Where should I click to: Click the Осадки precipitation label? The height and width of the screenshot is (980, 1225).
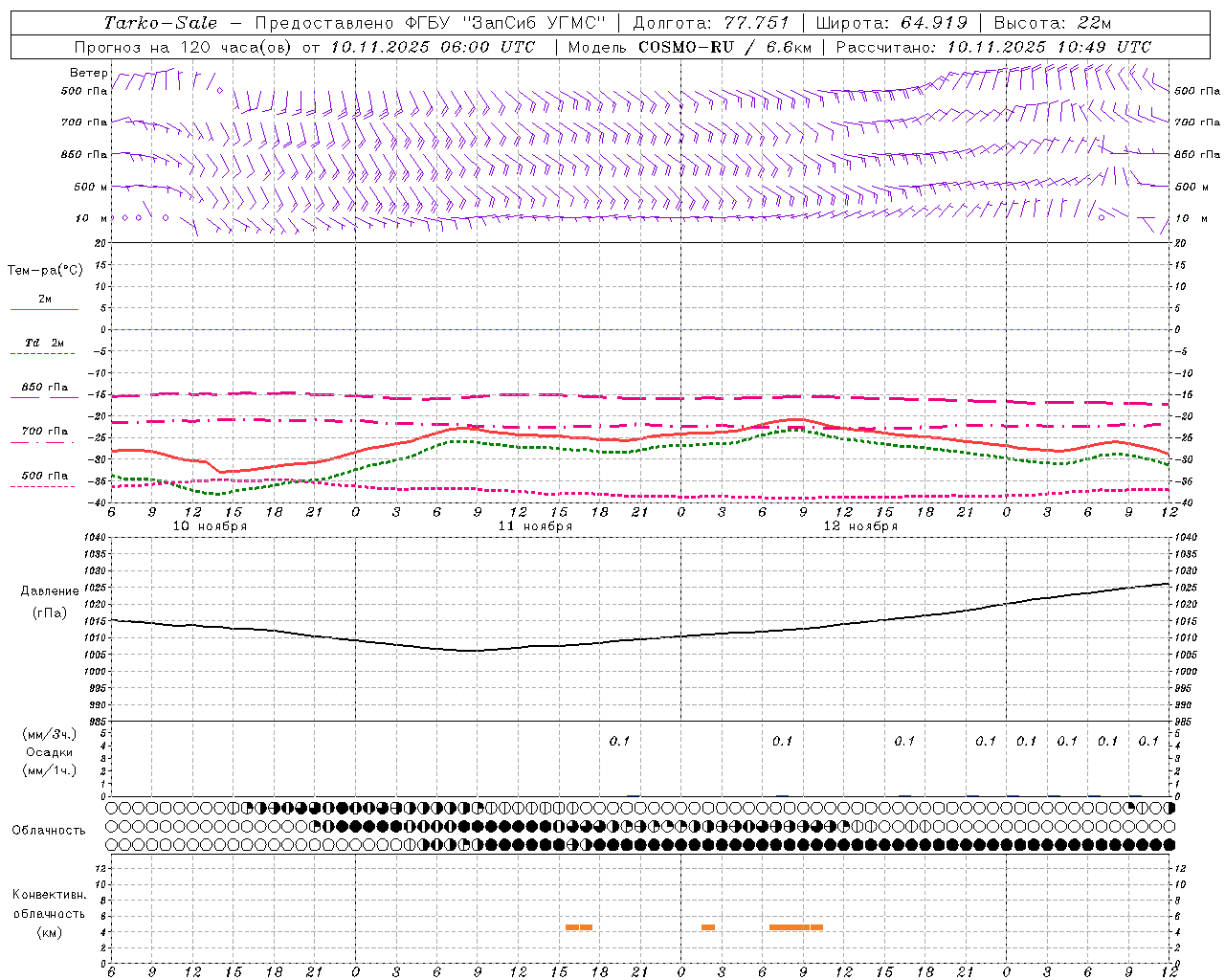(x=50, y=752)
